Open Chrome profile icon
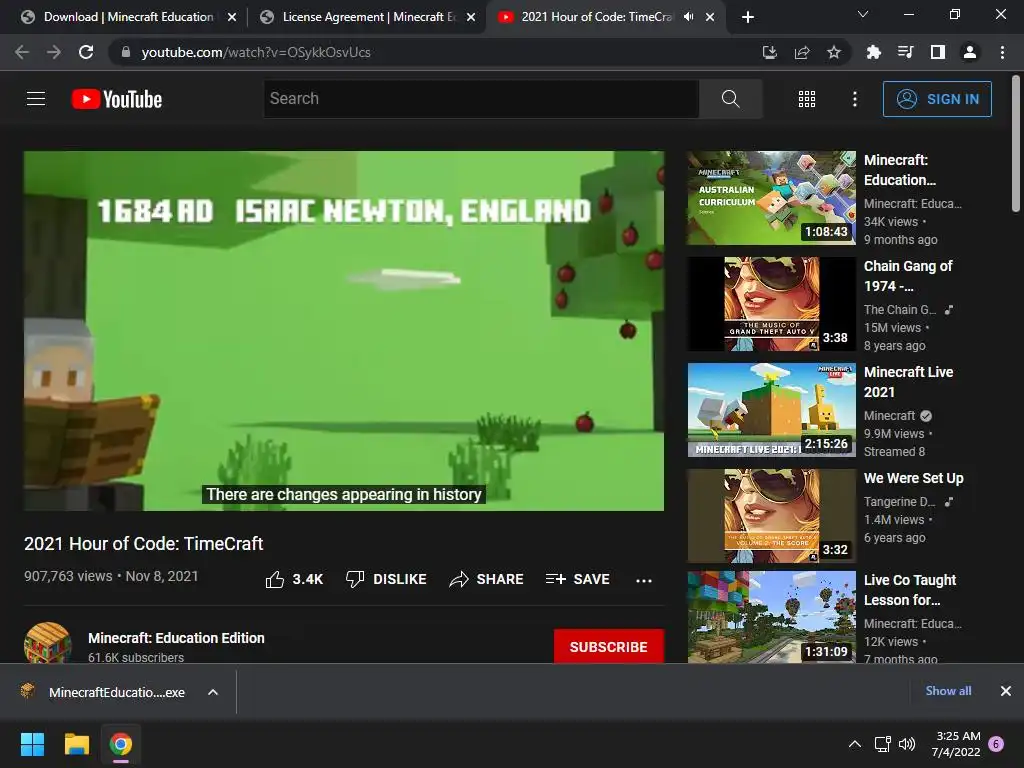This screenshot has height=768, width=1024. (x=970, y=52)
